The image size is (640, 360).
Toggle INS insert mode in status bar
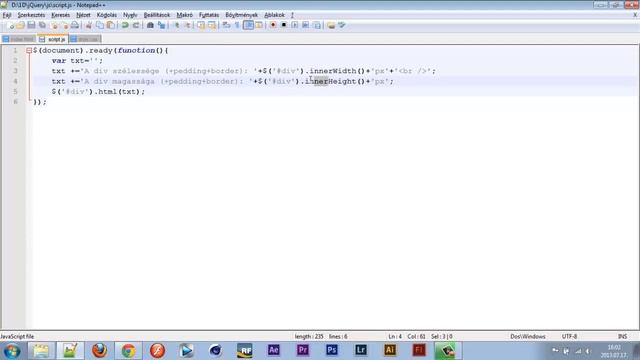[622, 337]
